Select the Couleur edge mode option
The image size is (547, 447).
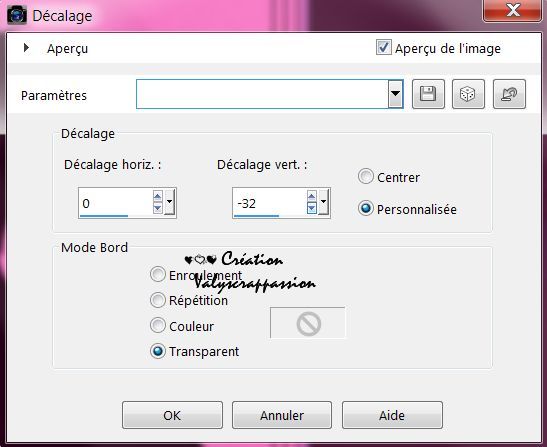coord(158,326)
